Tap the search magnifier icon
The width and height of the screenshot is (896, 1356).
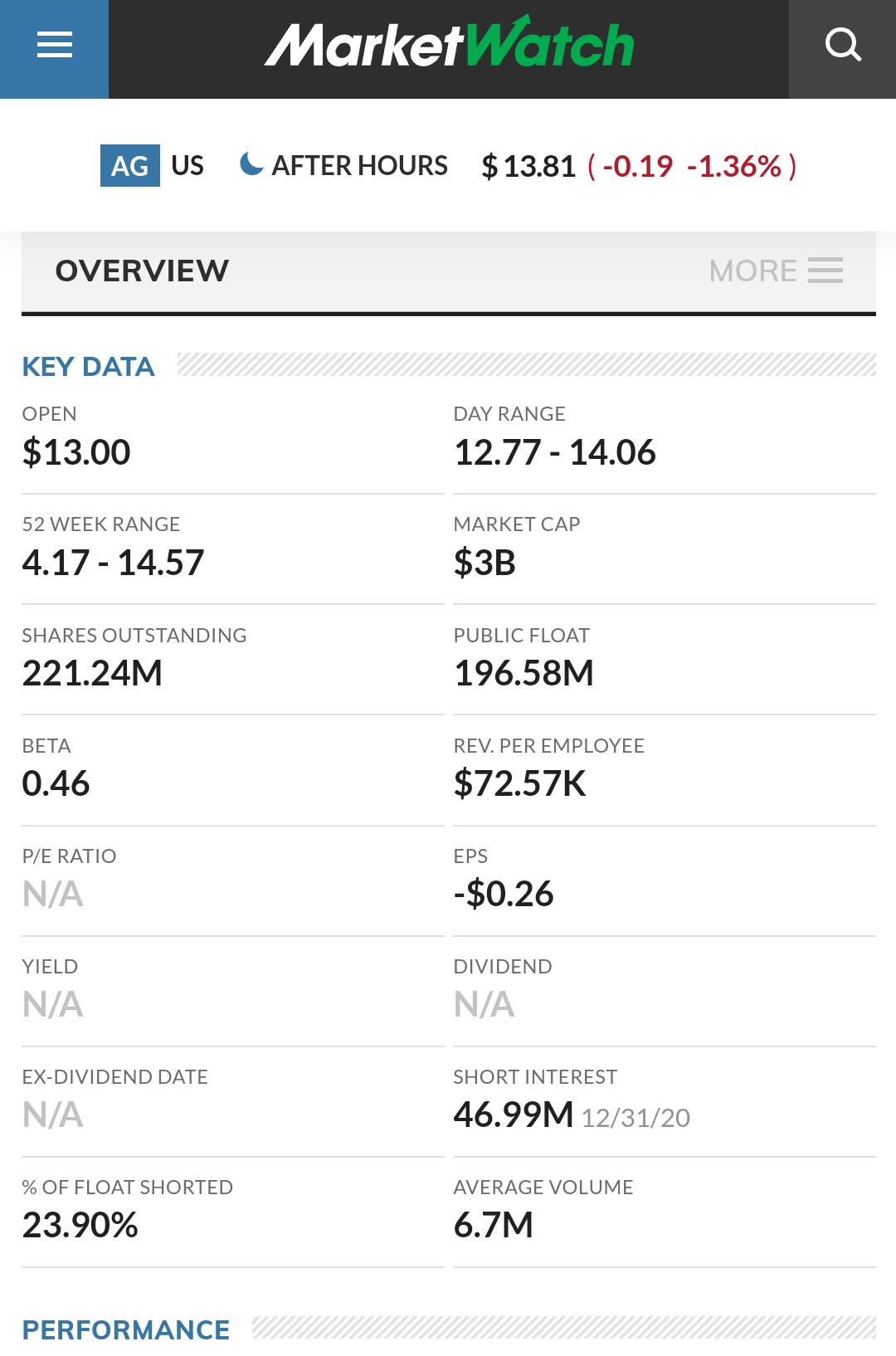(843, 46)
